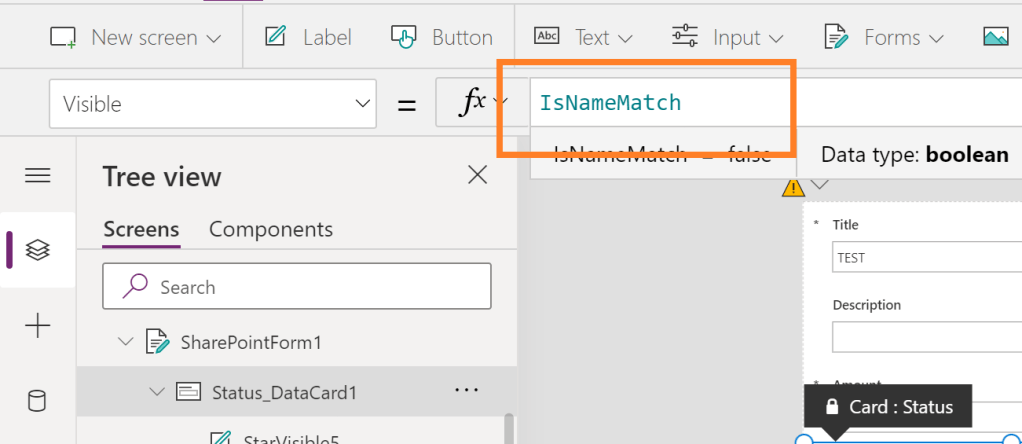Toggle the hamburger navigation menu
The image size is (1022, 444).
(38, 176)
